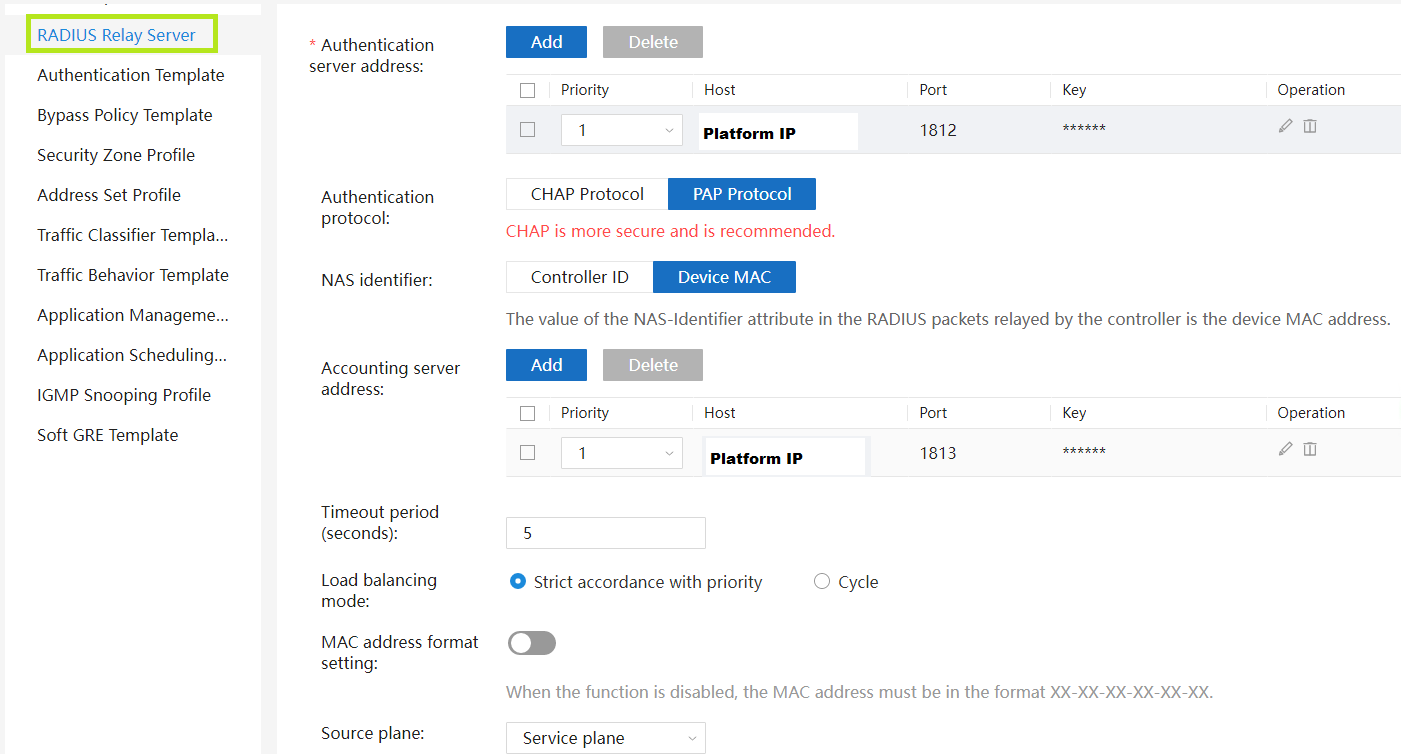Check the authentication server row checkbox
This screenshot has height=754, width=1401.
click(528, 129)
